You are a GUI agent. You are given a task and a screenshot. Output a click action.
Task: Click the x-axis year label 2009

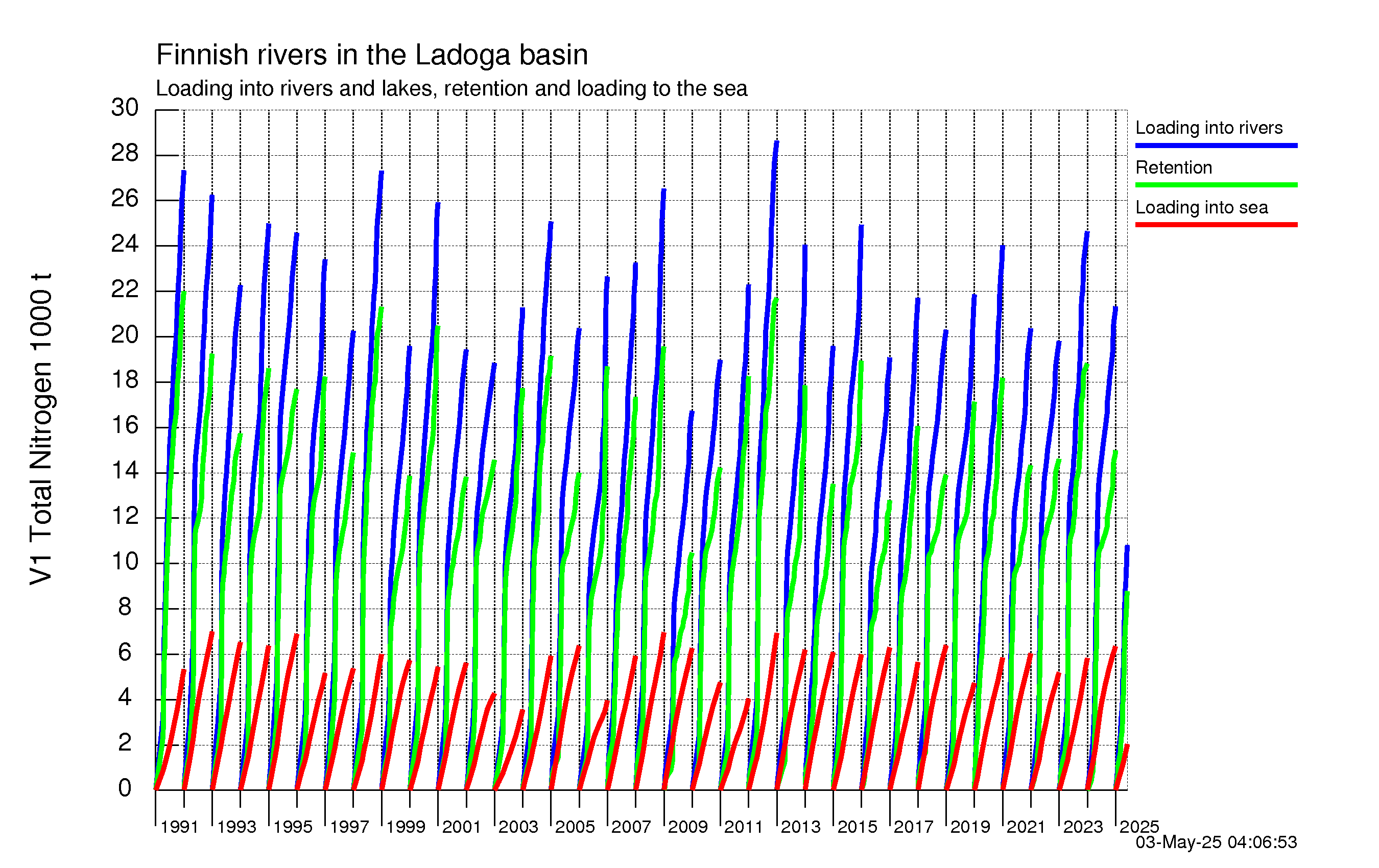(688, 827)
